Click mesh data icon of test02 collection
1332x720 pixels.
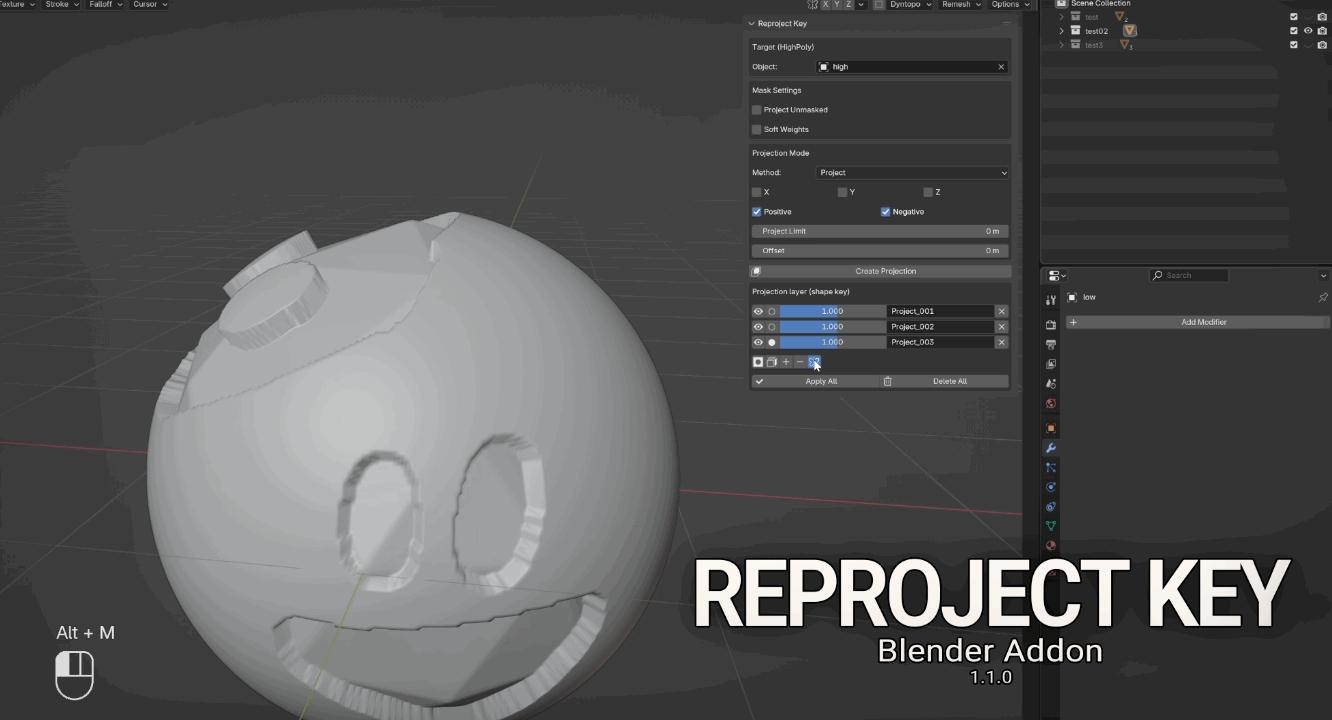coord(1130,31)
